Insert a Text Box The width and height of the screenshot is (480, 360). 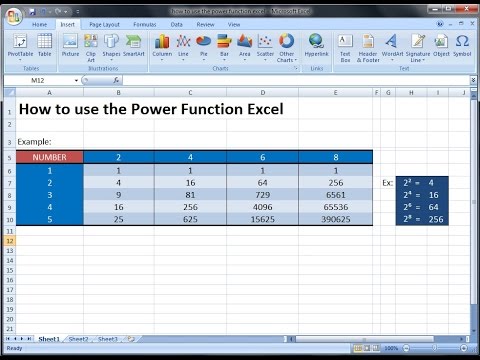tap(345, 48)
